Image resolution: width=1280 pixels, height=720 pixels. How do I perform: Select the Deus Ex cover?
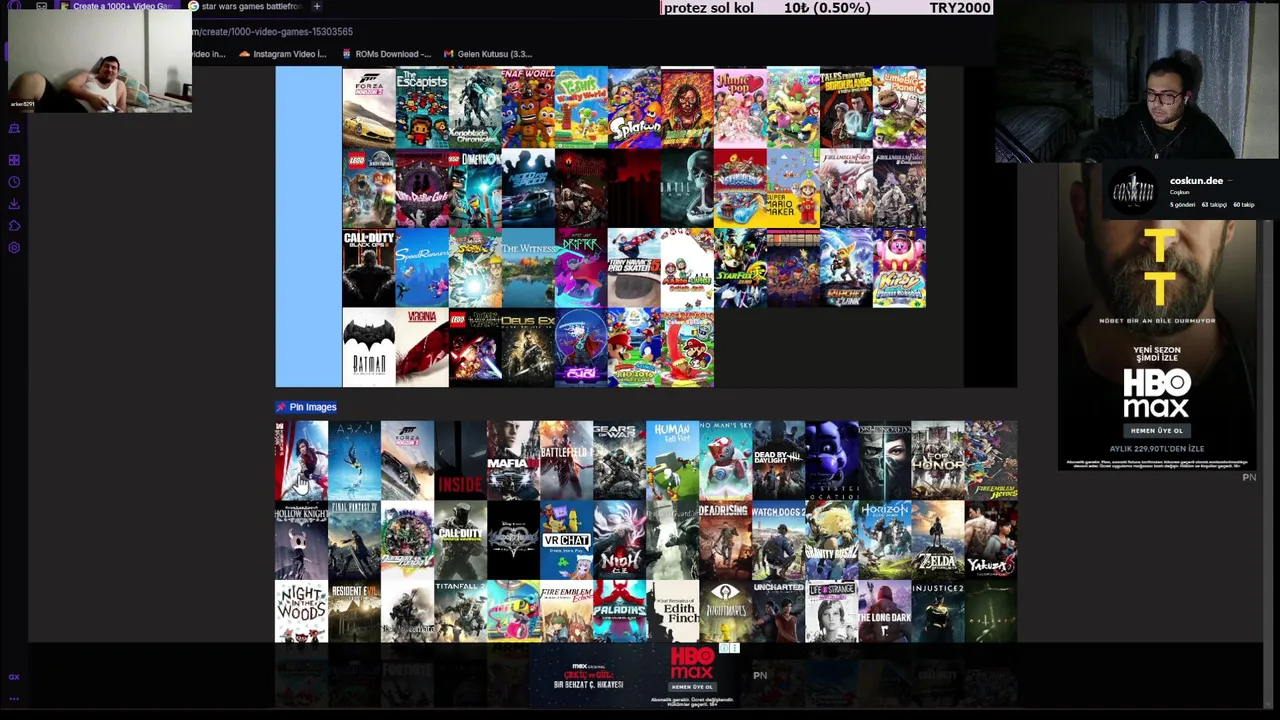click(x=527, y=347)
